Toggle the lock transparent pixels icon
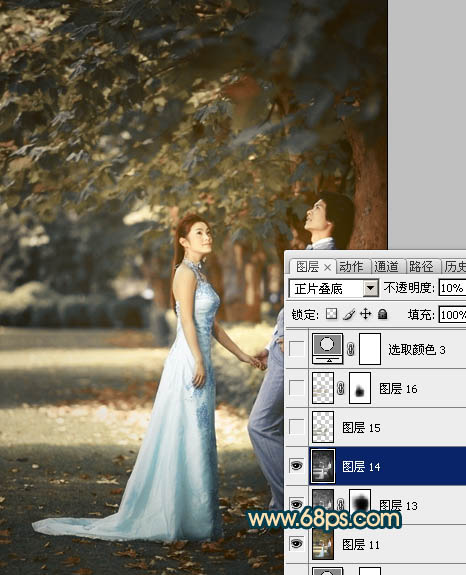 tap(331, 314)
